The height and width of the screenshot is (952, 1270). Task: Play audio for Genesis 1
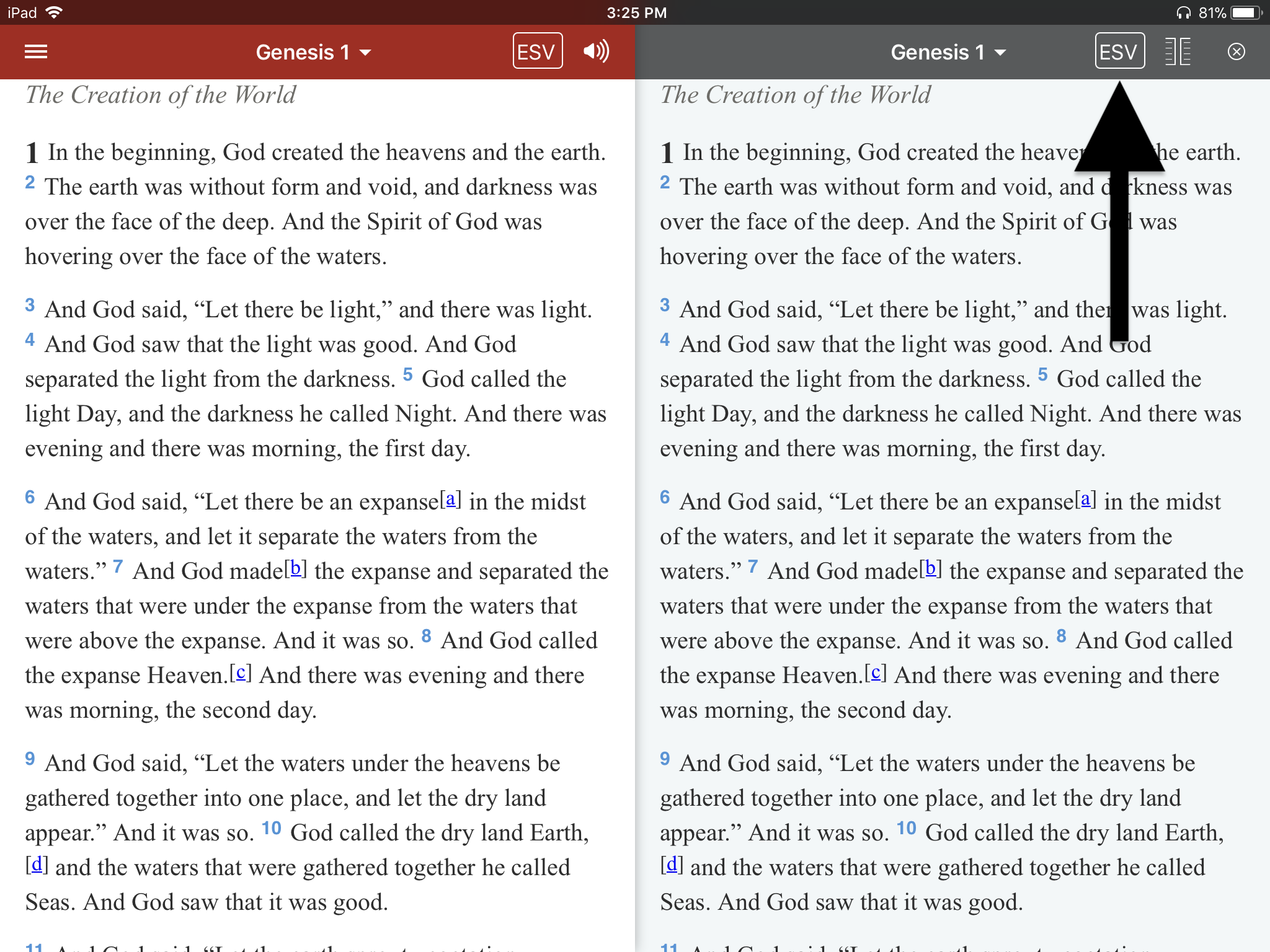[x=596, y=51]
